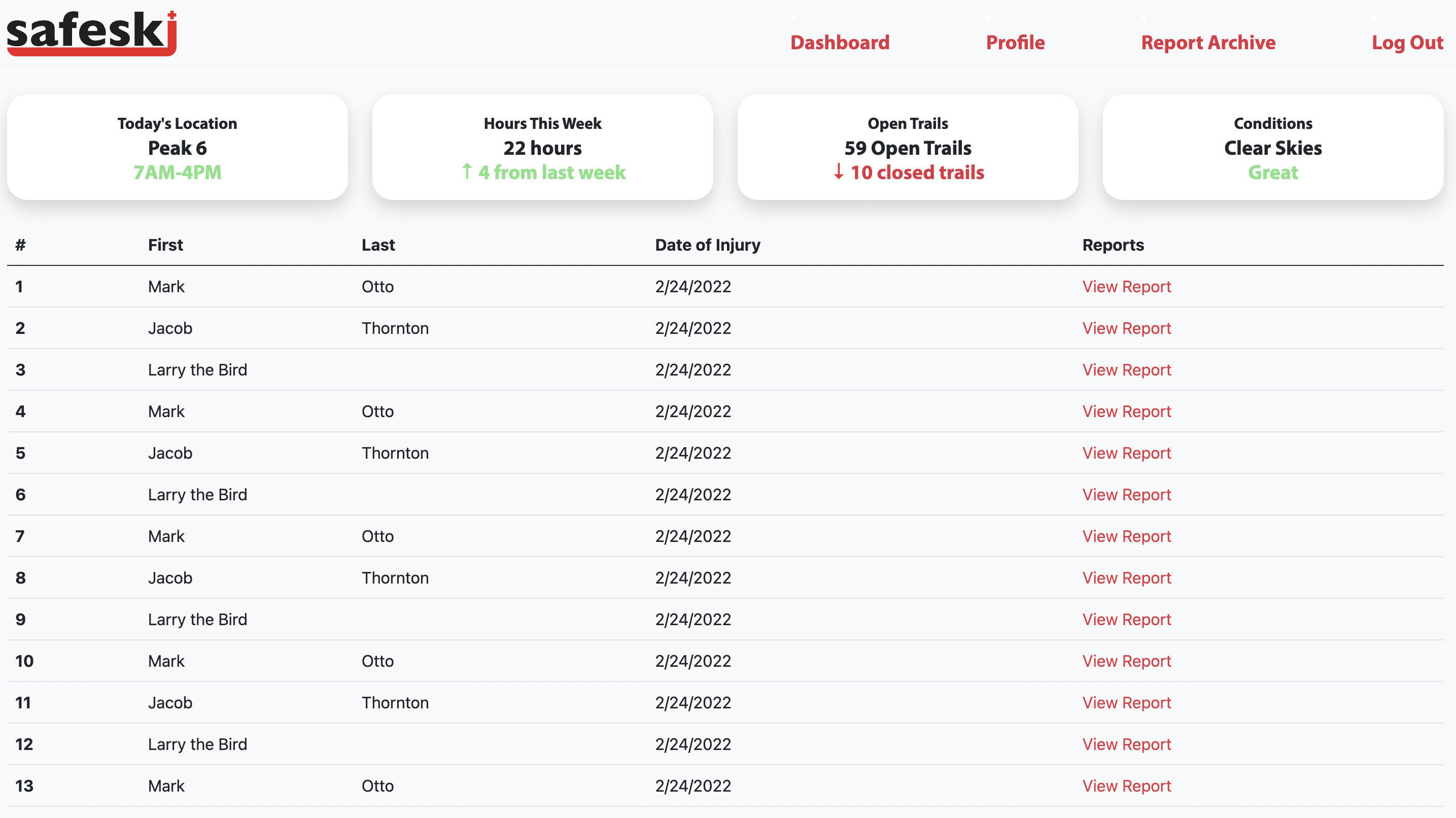
Task: Click the First column header
Action: click(x=165, y=245)
